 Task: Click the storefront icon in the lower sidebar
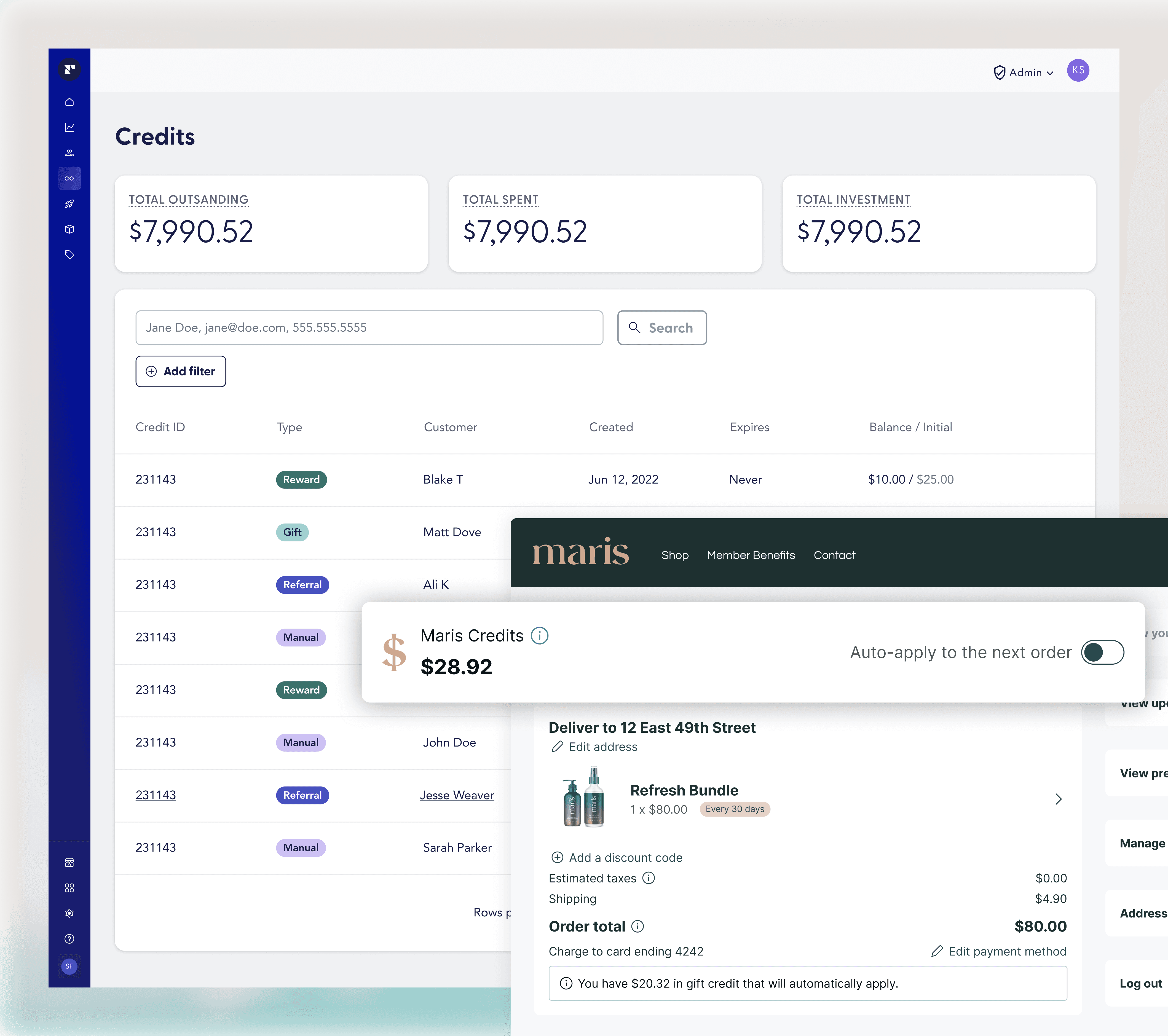click(69, 862)
